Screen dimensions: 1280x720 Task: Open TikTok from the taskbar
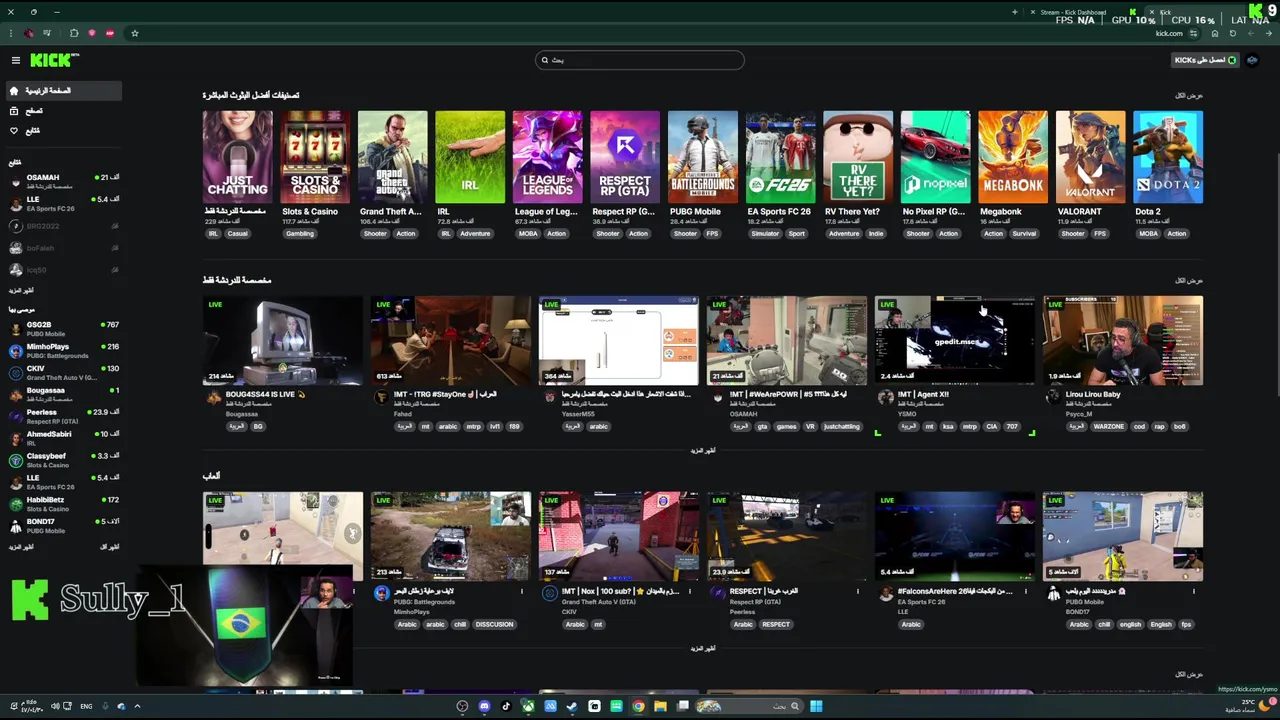(506, 706)
